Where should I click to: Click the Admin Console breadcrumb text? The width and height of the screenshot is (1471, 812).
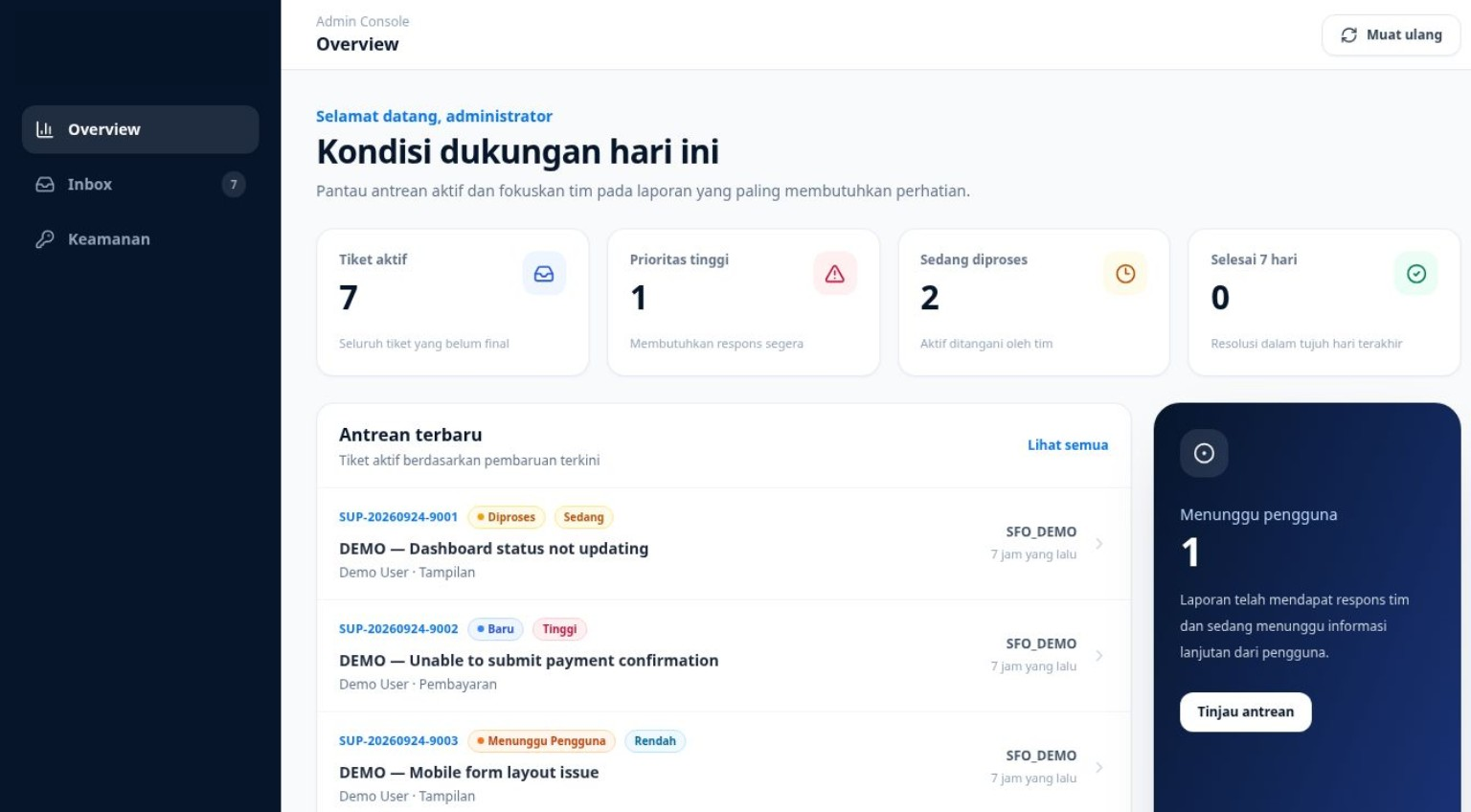(362, 21)
